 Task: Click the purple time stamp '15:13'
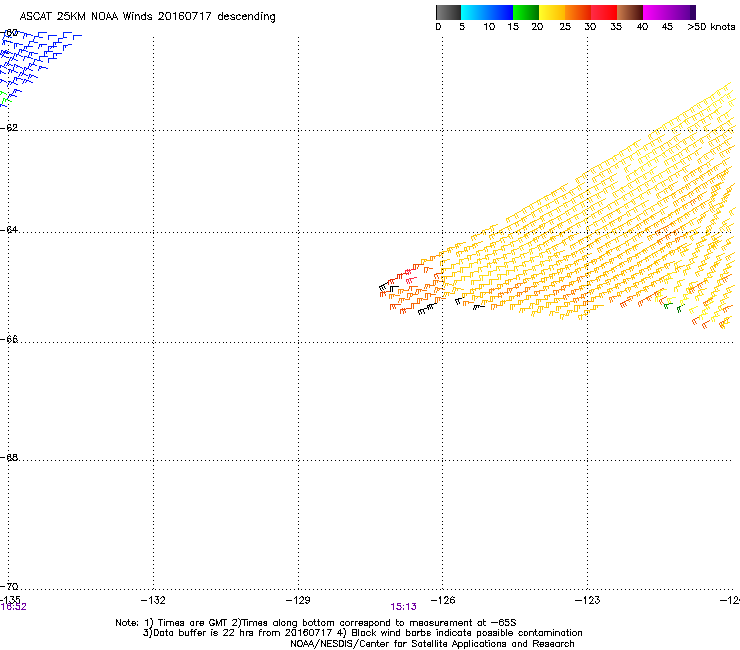(x=404, y=607)
